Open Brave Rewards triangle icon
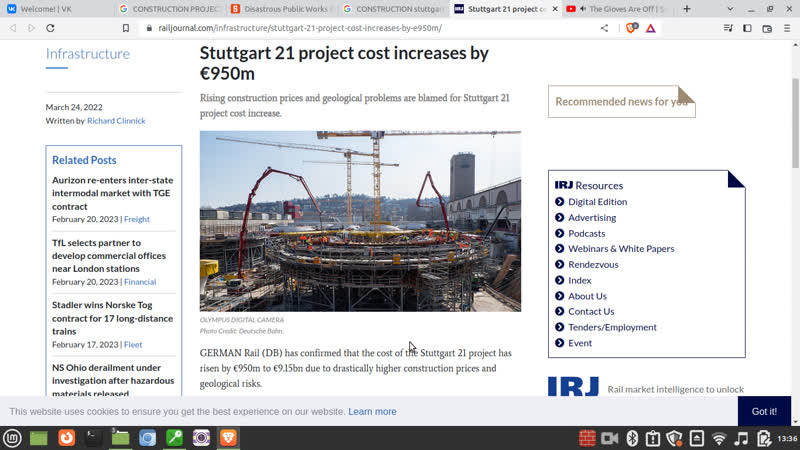This screenshot has height=450, width=800. point(651,29)
